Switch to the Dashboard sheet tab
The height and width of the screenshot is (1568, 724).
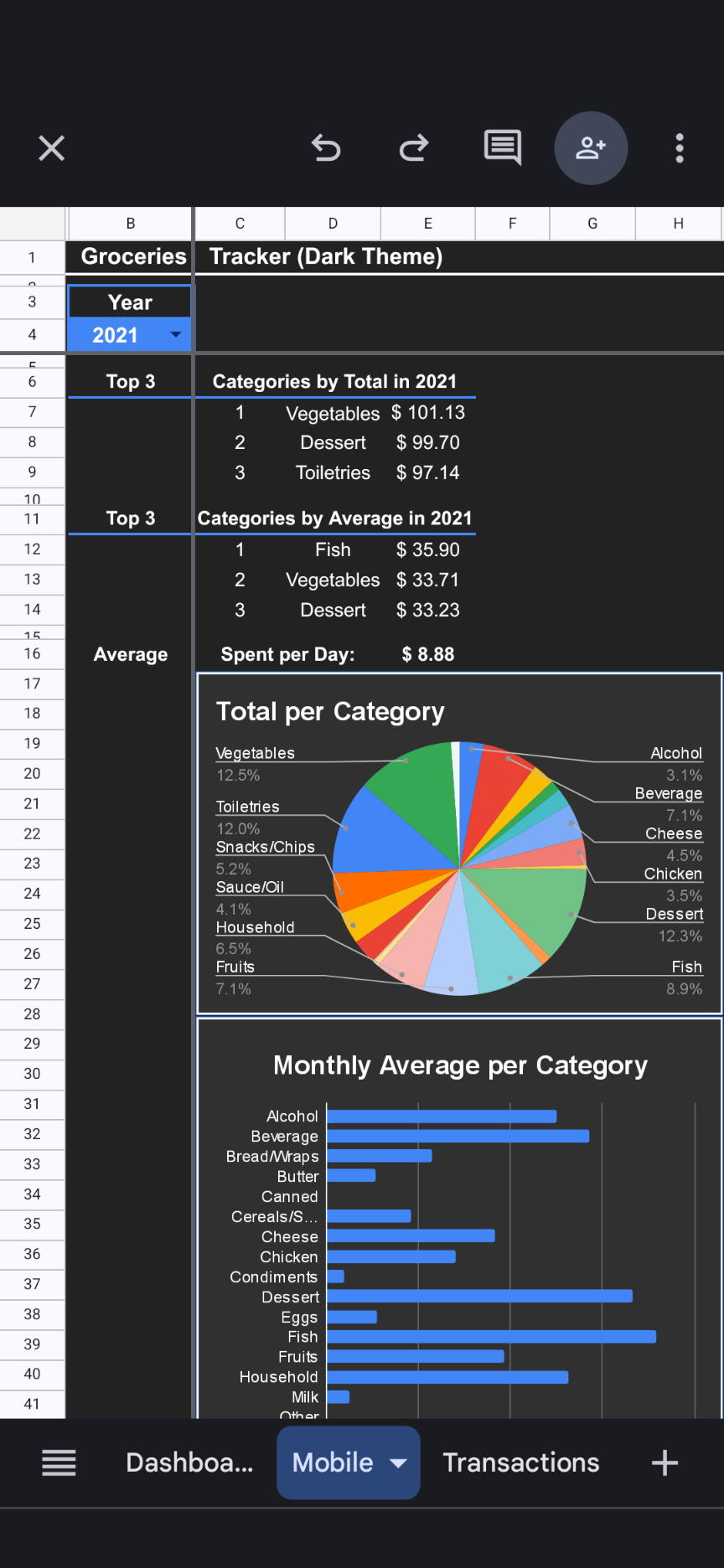click(189, 1462)
